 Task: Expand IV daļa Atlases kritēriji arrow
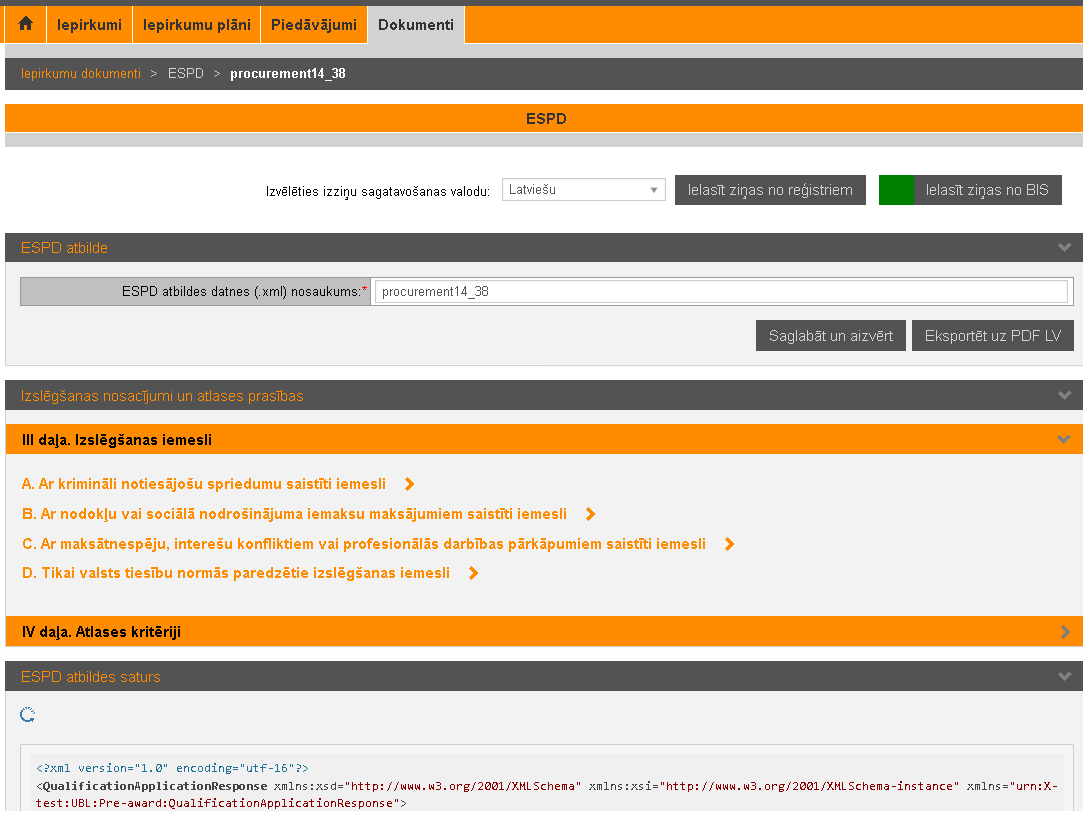pyautogui.click(x=1065, y=632)
